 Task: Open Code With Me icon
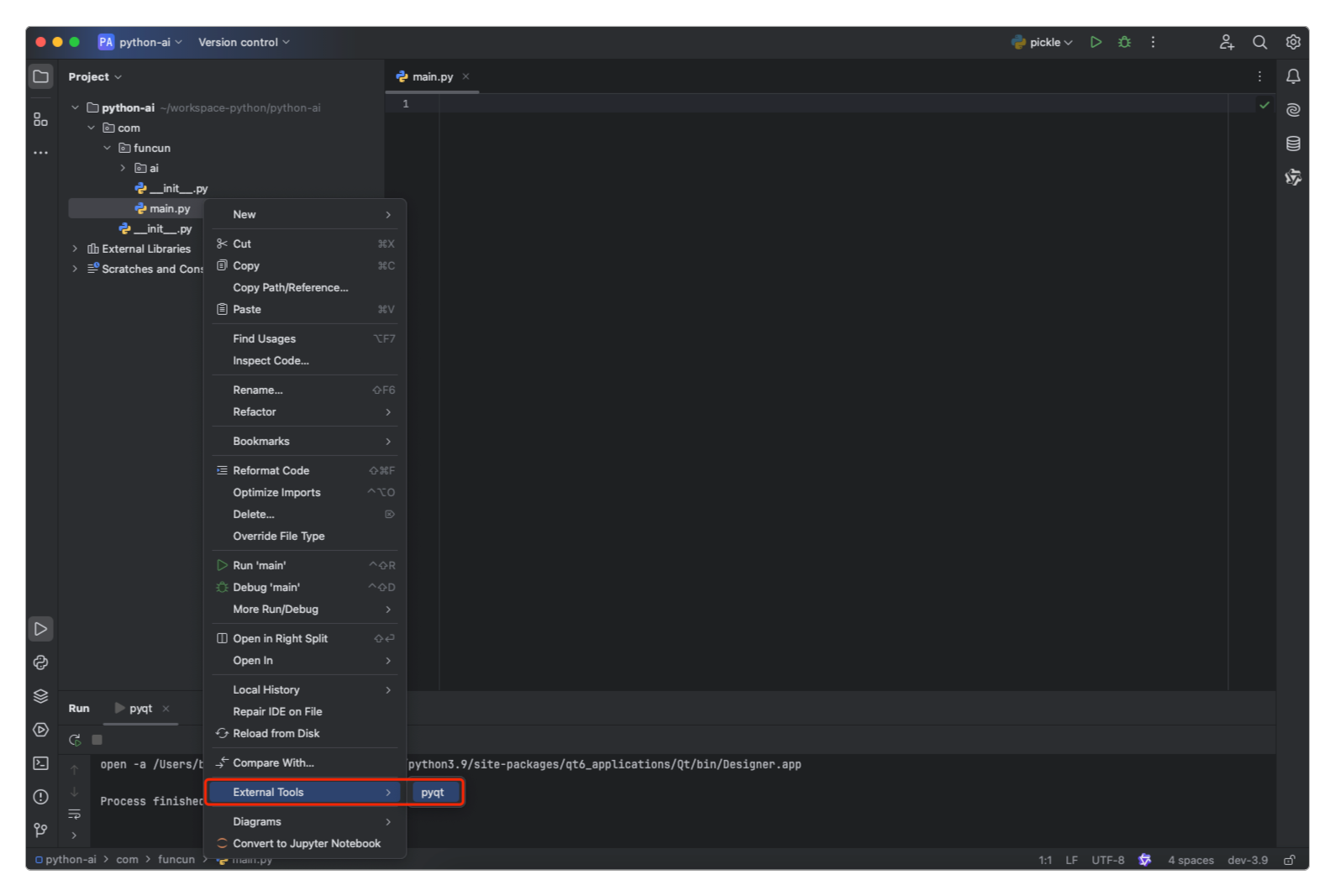1227,42
